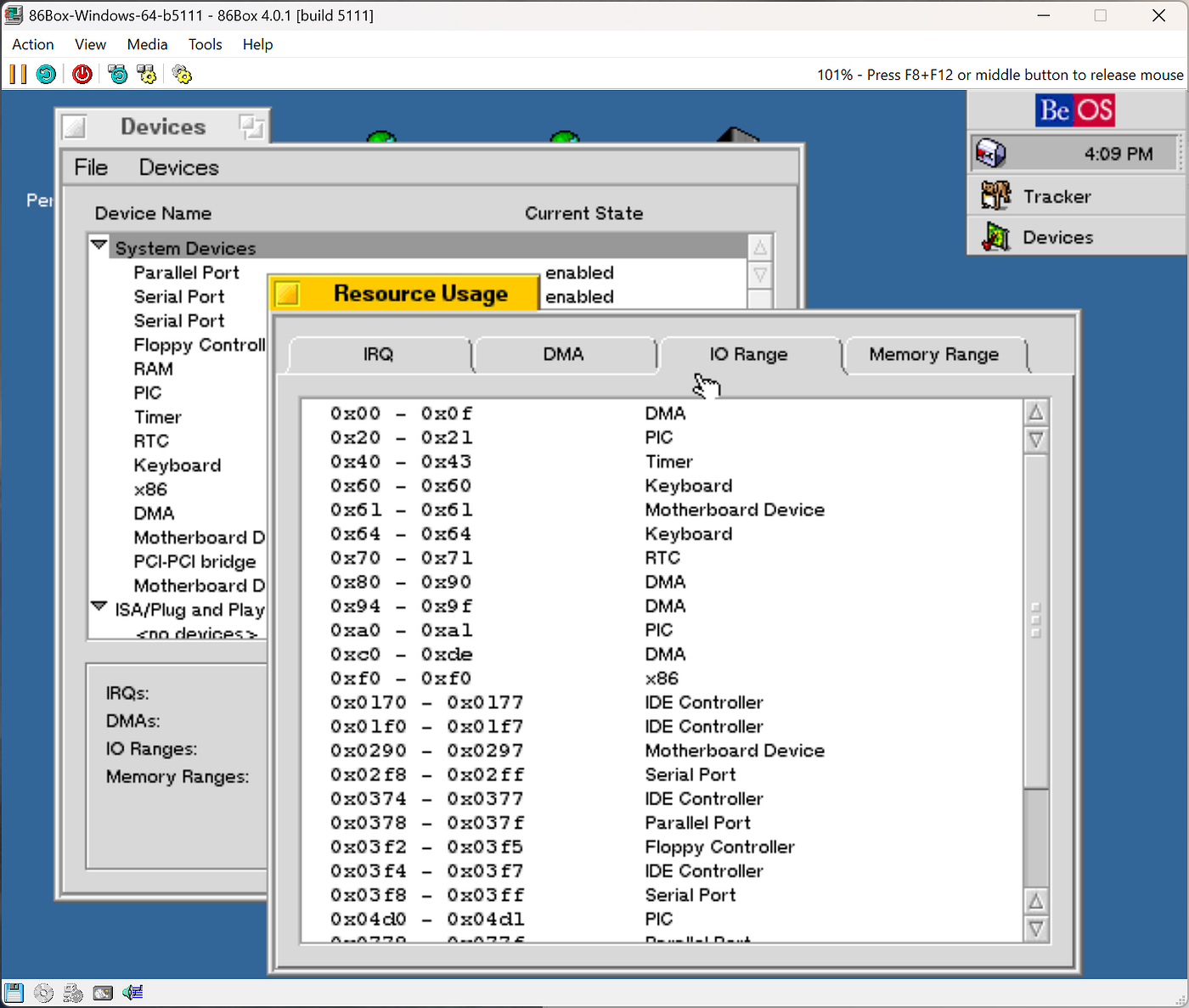Open the 86Box settings dialog
The width and height of the screenshot is (1189, 1008).
(x=182, y=74)
